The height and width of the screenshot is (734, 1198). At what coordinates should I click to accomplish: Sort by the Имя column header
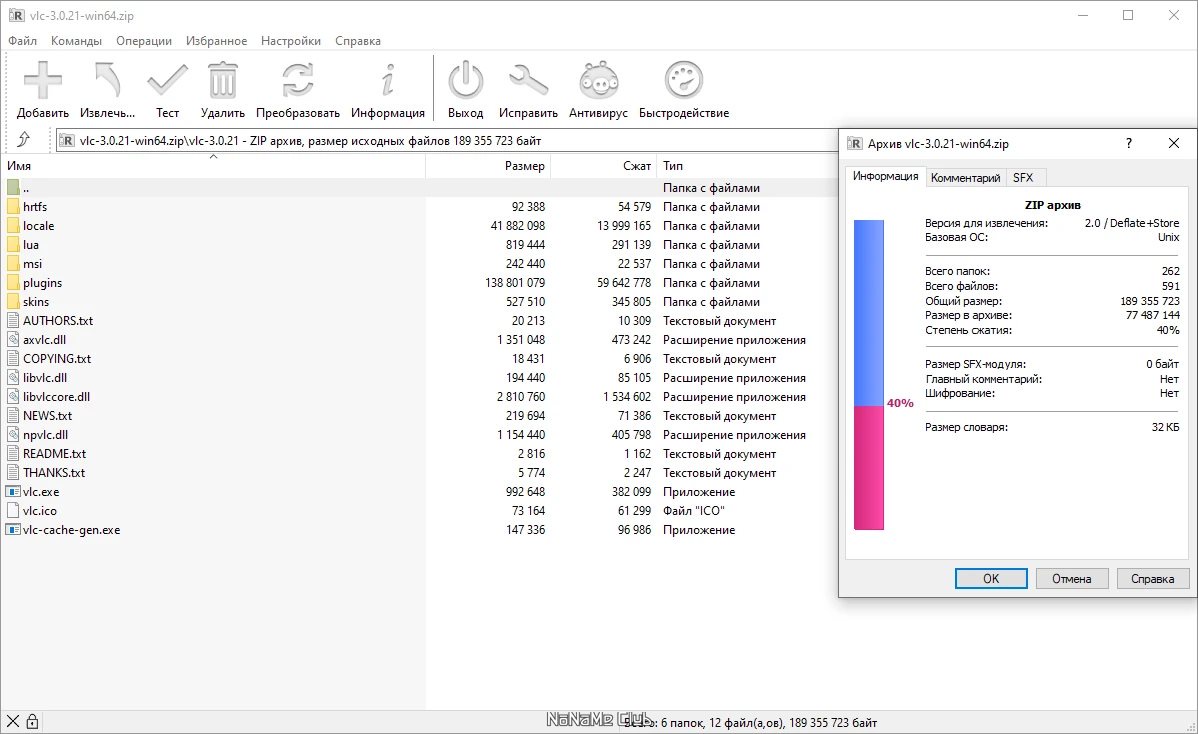(213, 165)
